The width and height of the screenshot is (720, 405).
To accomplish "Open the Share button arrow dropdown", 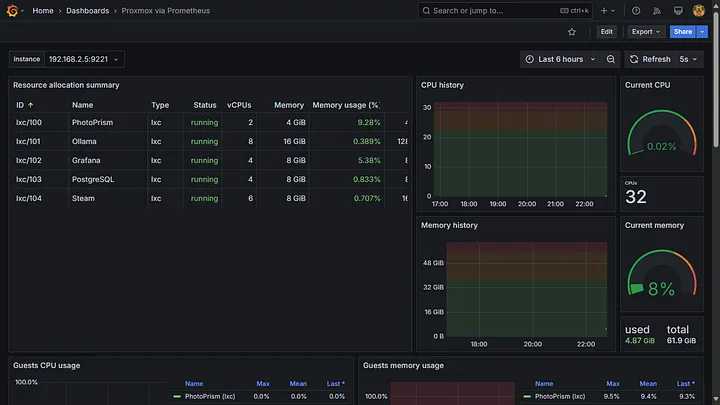I will (702, 32).
